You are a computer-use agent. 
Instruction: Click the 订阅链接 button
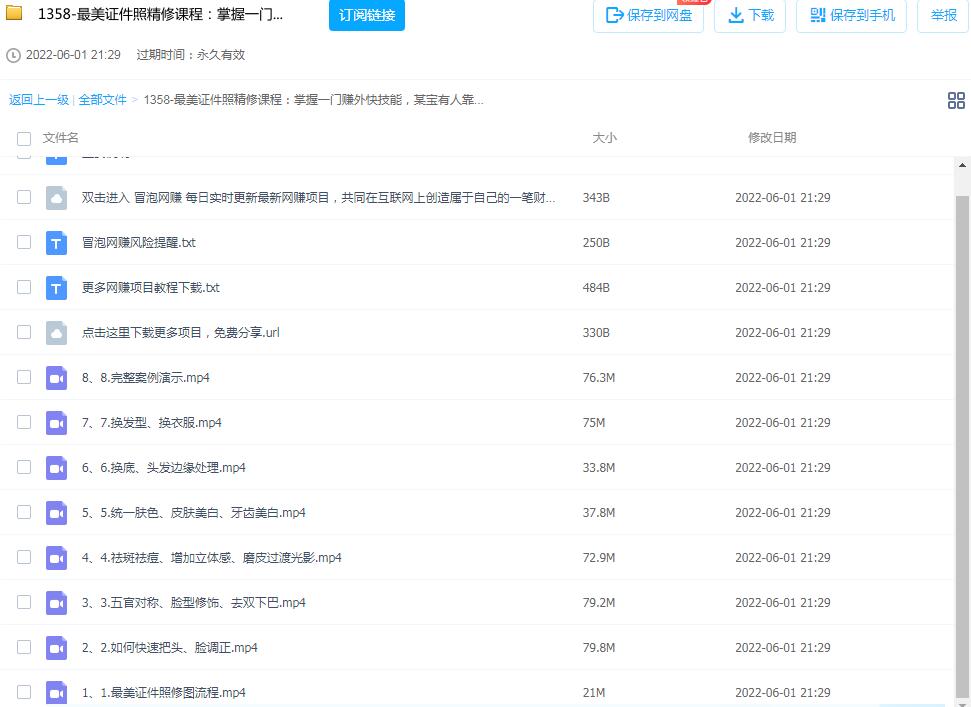click(x=367, y=15)
